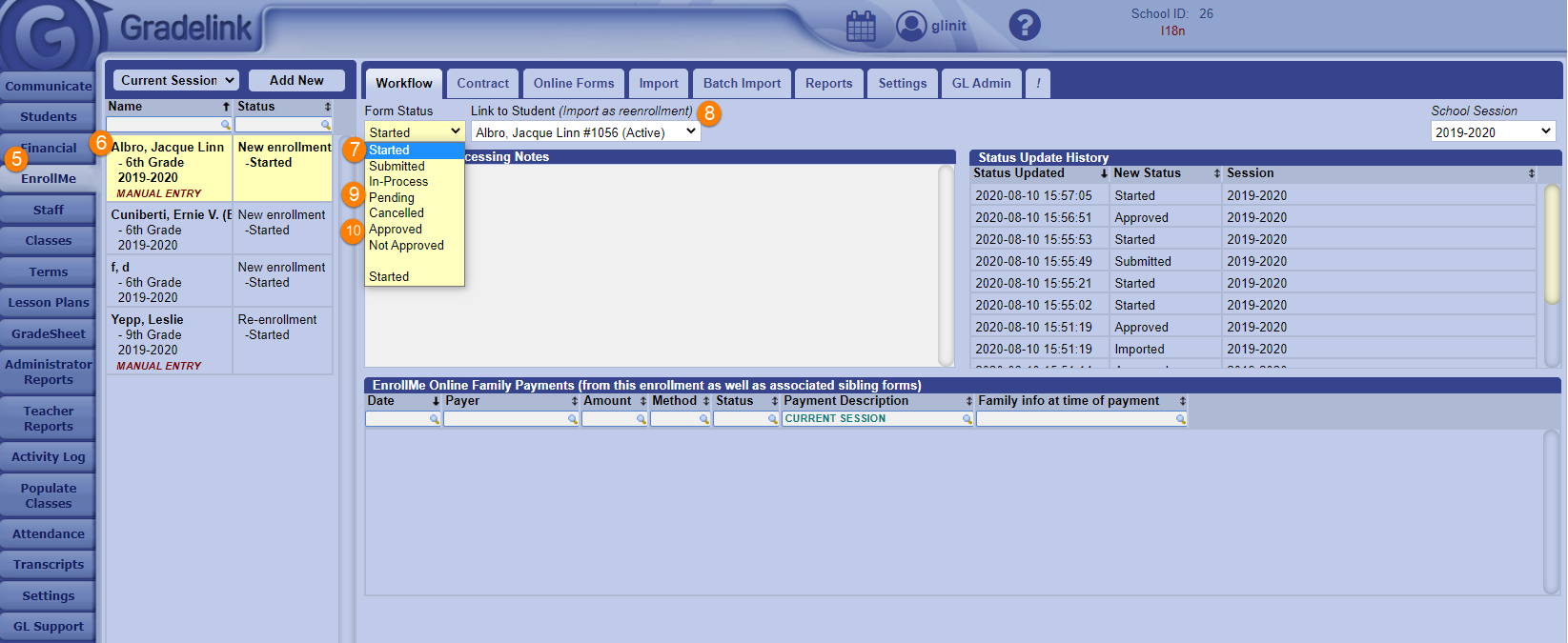This screenshot has height=643, width=1568.
Task: Click the Gradelink logo
Action: click(186, 29)
